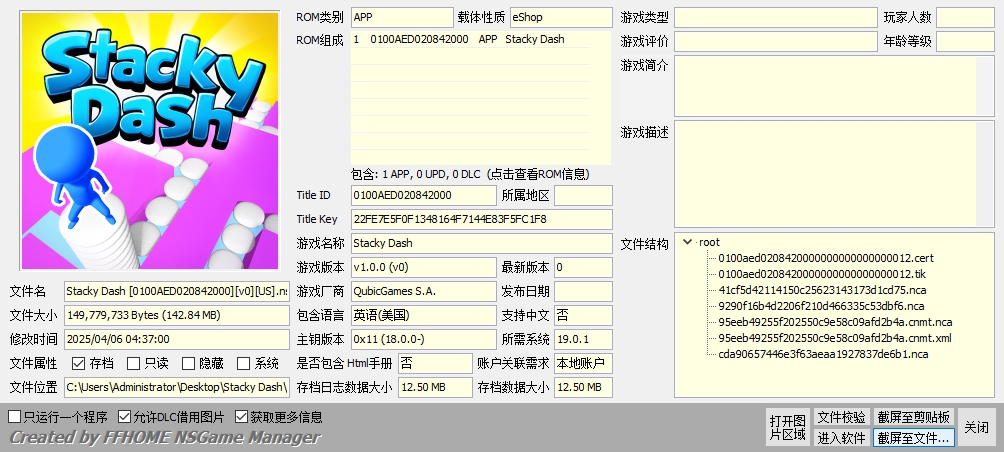Toggle the 存档 file attribute checkbox
The image size is (1004, 452).
coord(78,364)
